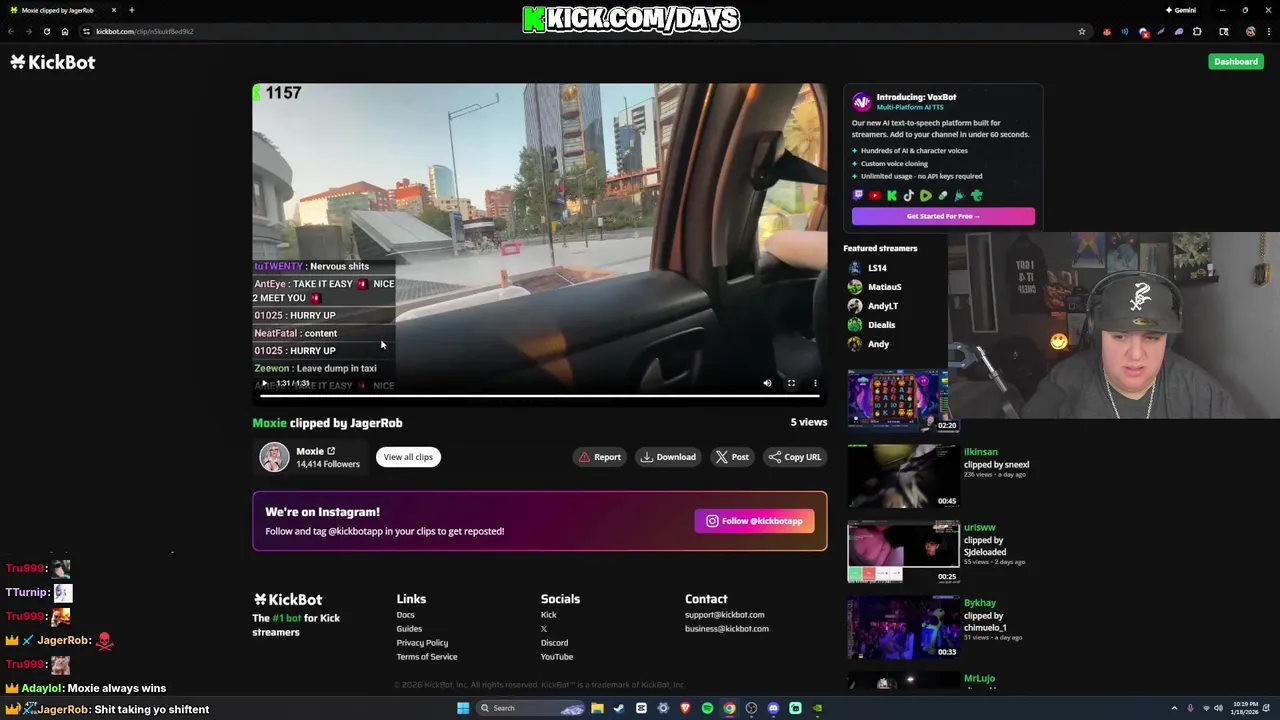Viewport: 1280px width, 720px height.
Task: Open the Discord socials link
Action: (554, 643)
